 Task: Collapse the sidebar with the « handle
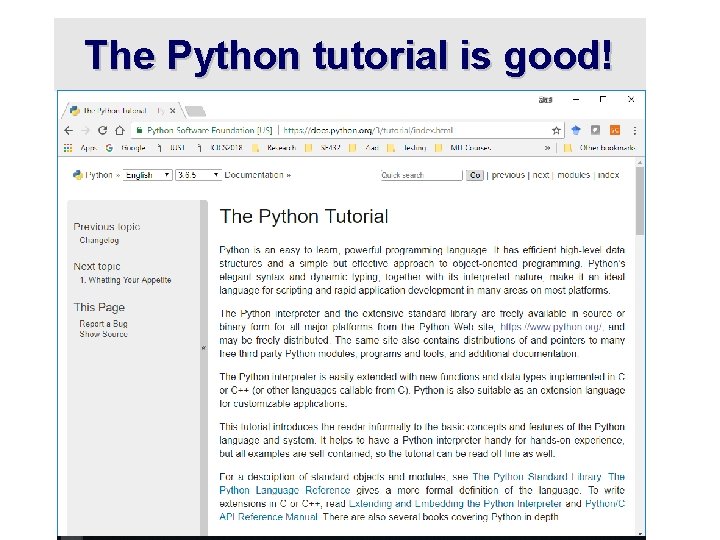[x=204, y=348]
